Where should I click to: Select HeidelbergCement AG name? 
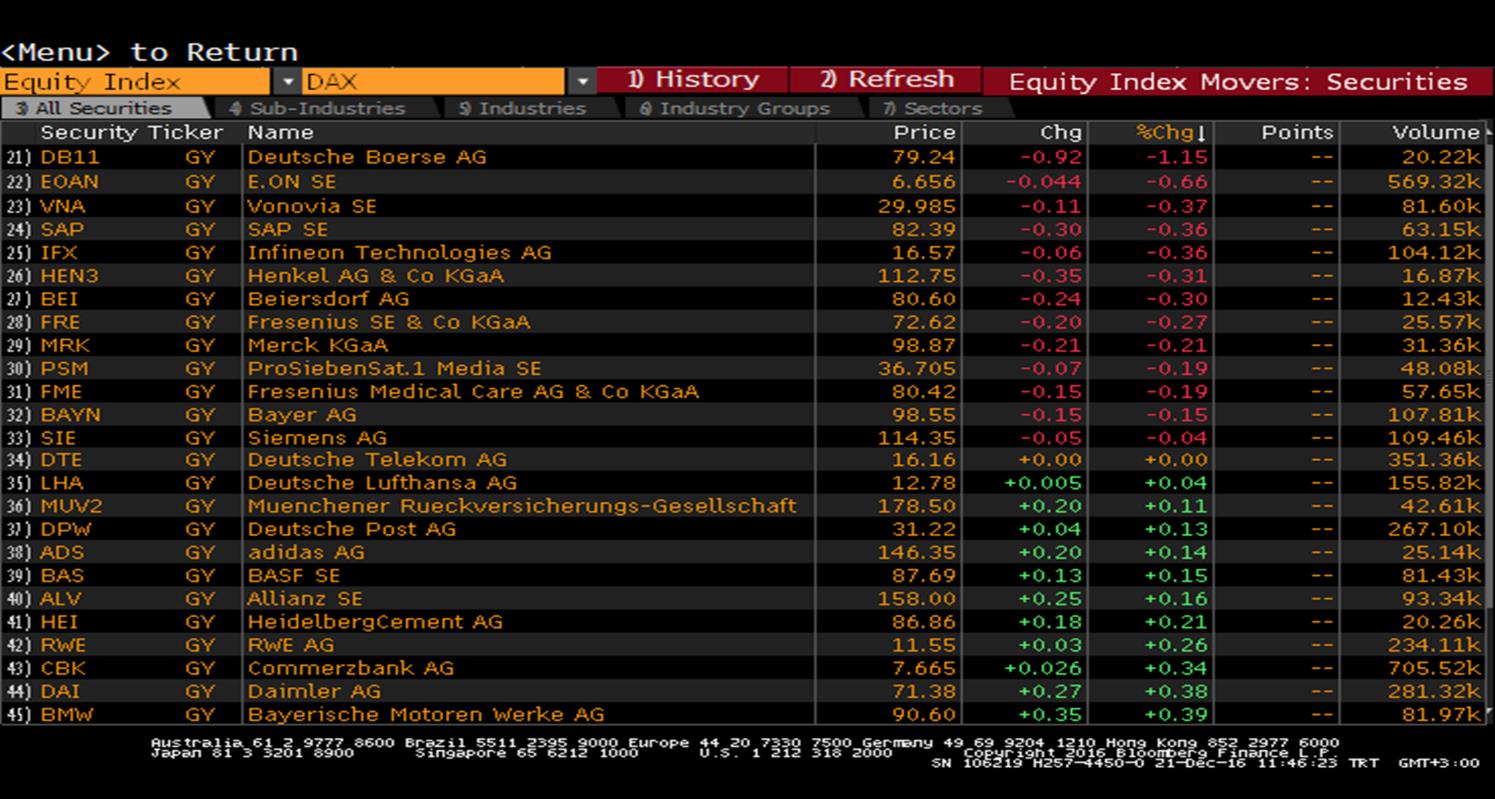[375, 622]
